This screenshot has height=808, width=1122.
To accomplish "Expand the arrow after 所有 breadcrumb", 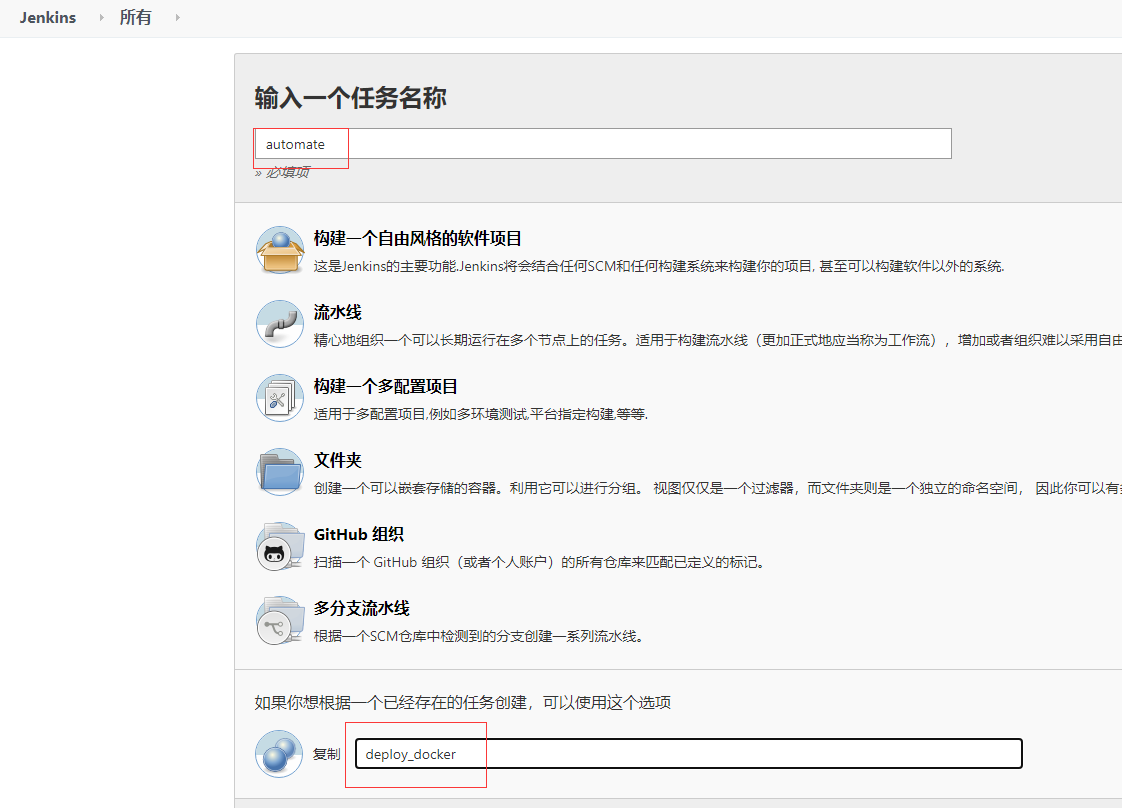I will tap(177, 18).
